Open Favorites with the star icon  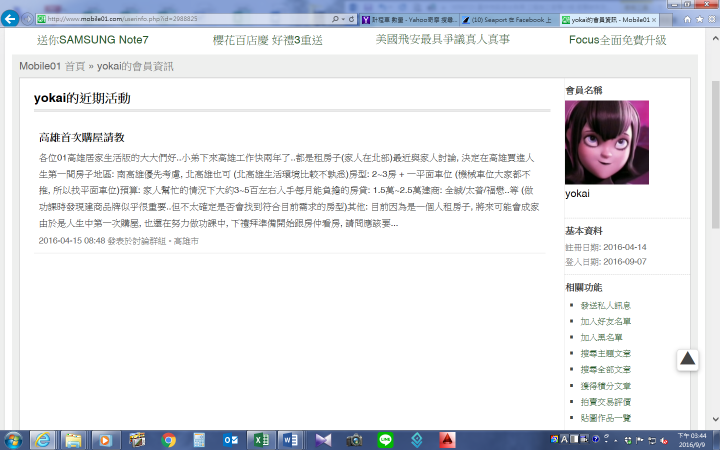[x=699, y=19]
